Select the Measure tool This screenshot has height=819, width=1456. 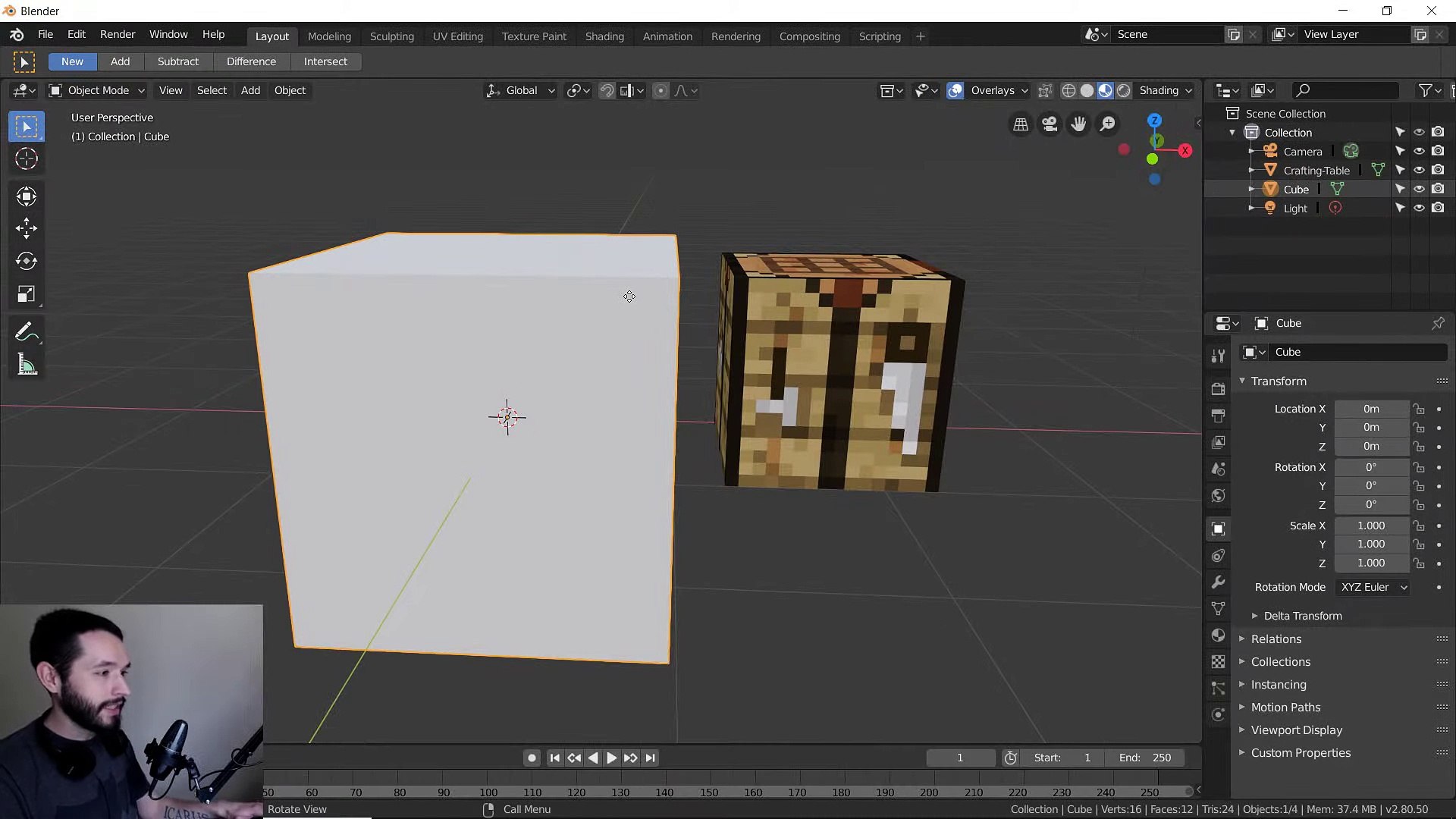(27, 366)
